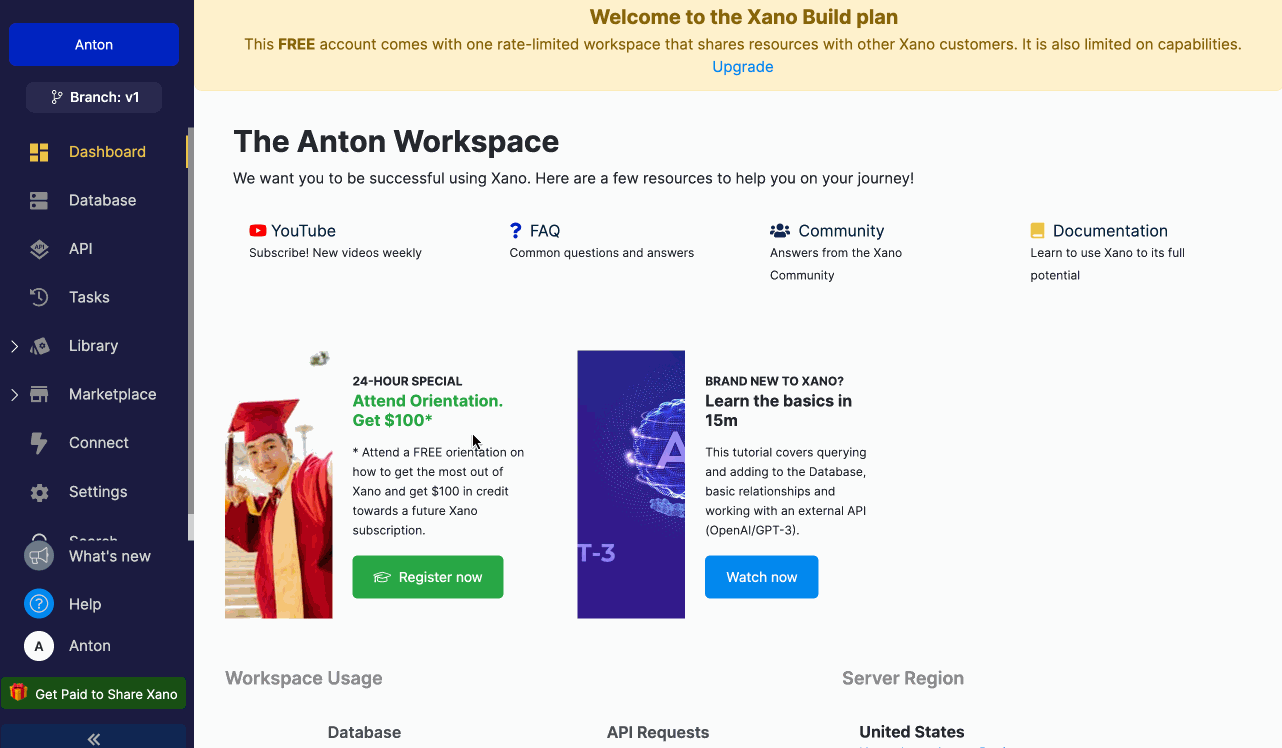Click the '24-HOUR SPECIAL' label

click(407, 381)
